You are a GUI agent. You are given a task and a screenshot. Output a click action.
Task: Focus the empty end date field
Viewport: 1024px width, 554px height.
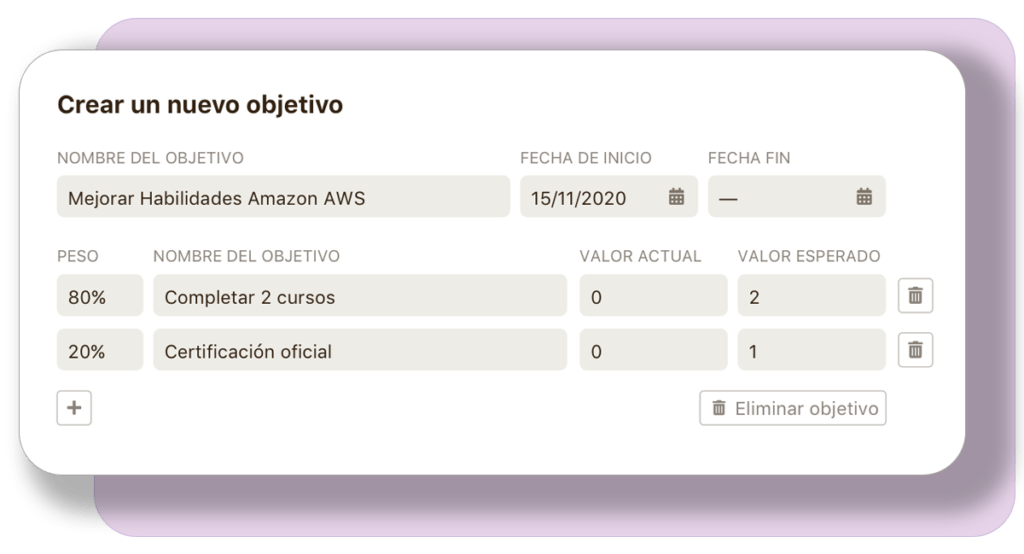point(780,197)
